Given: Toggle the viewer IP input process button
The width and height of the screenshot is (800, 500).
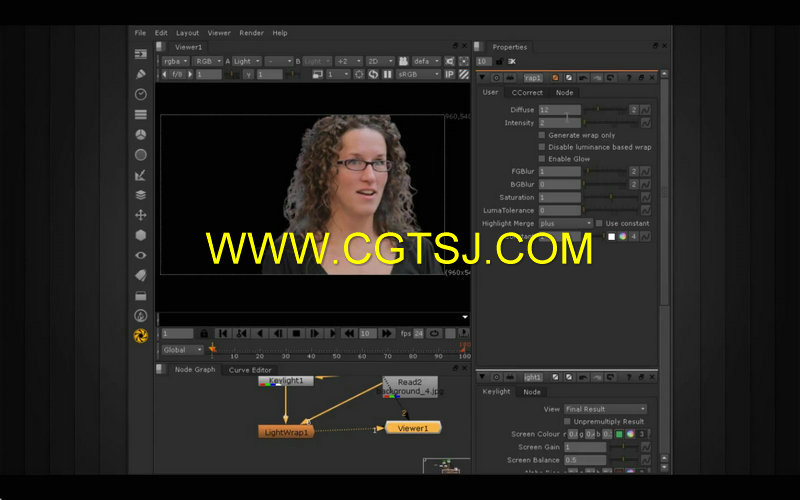Looking at the screenshot, I should pyautogui.click(x=449, y=74).
